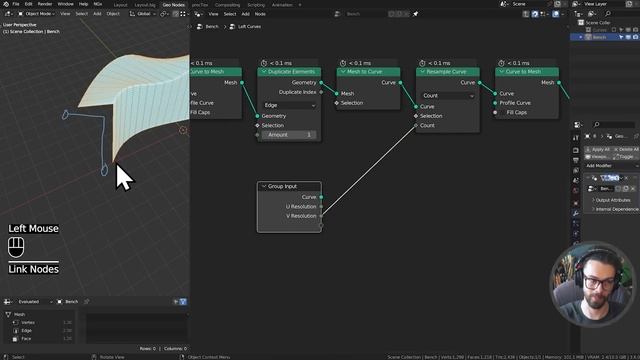Click the Blender logo icon
The width and height of the screenshot is (640, 360).
pos(6,4)
